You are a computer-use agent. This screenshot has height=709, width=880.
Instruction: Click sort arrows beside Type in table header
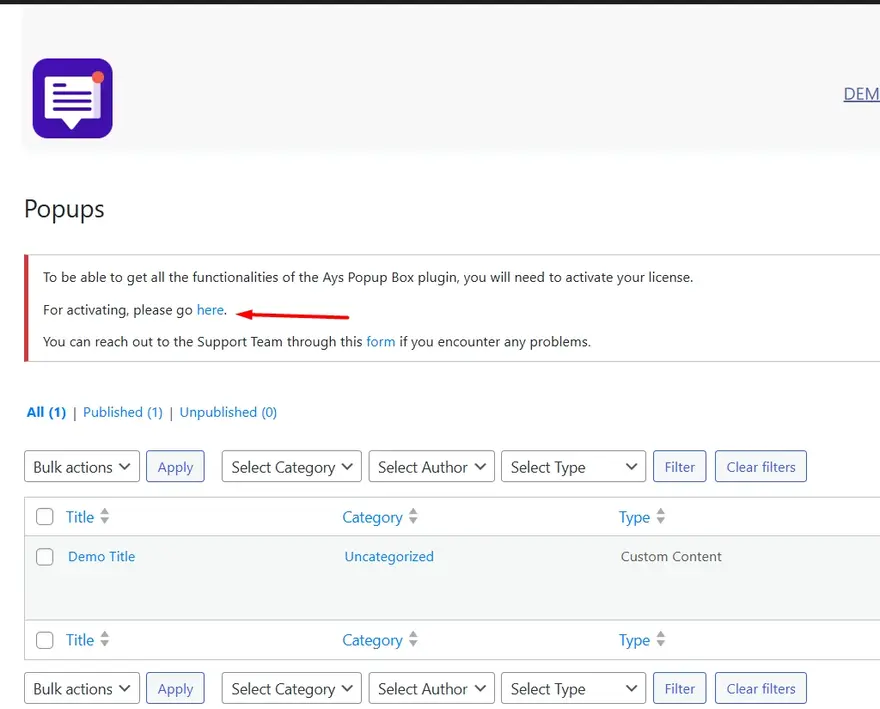(660, 517)
